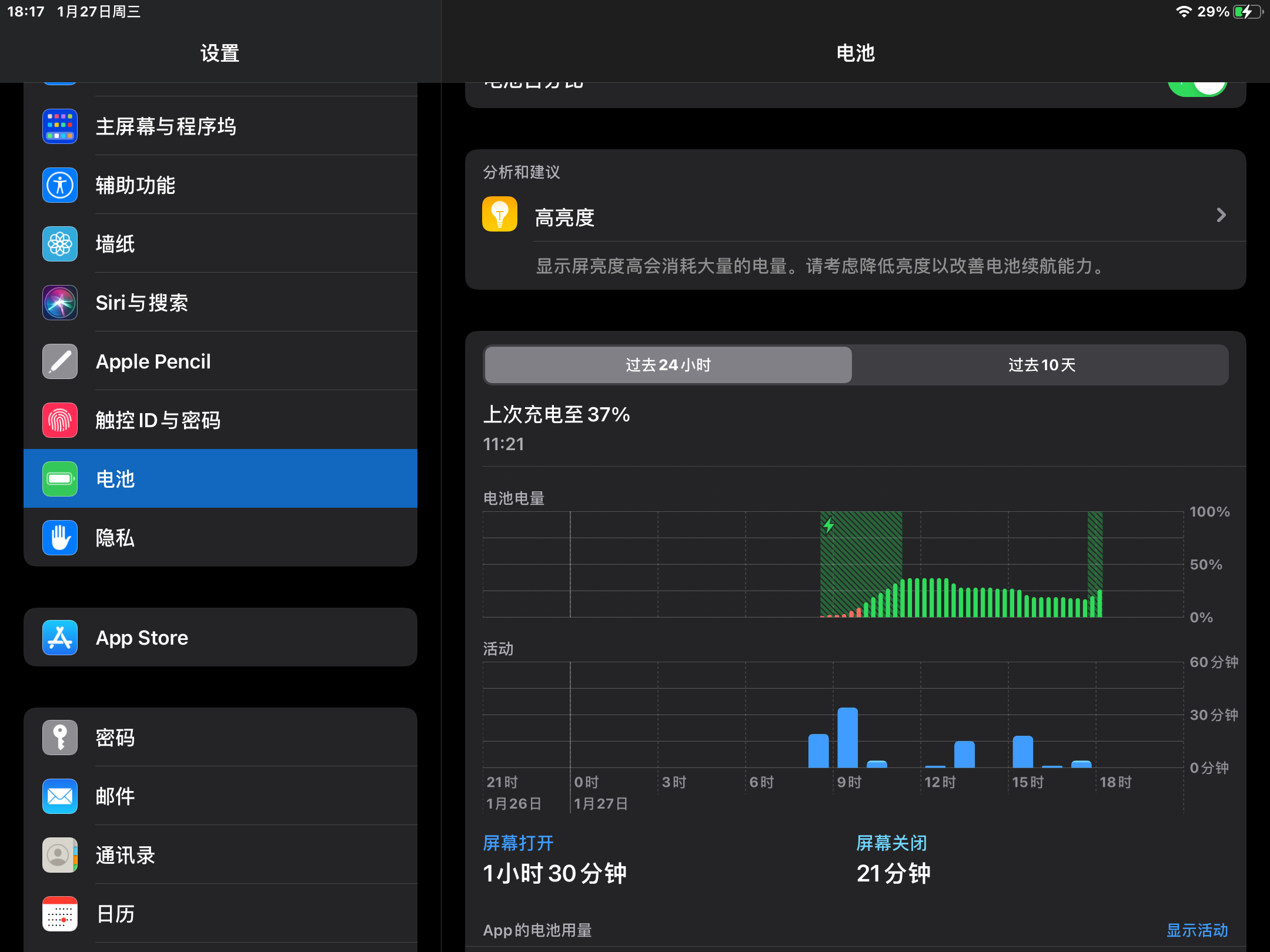Open Home Screen & Dock settings icon
Viewport: 1270px width, 952px height.
pyautogui.click(x=60, y=126)
